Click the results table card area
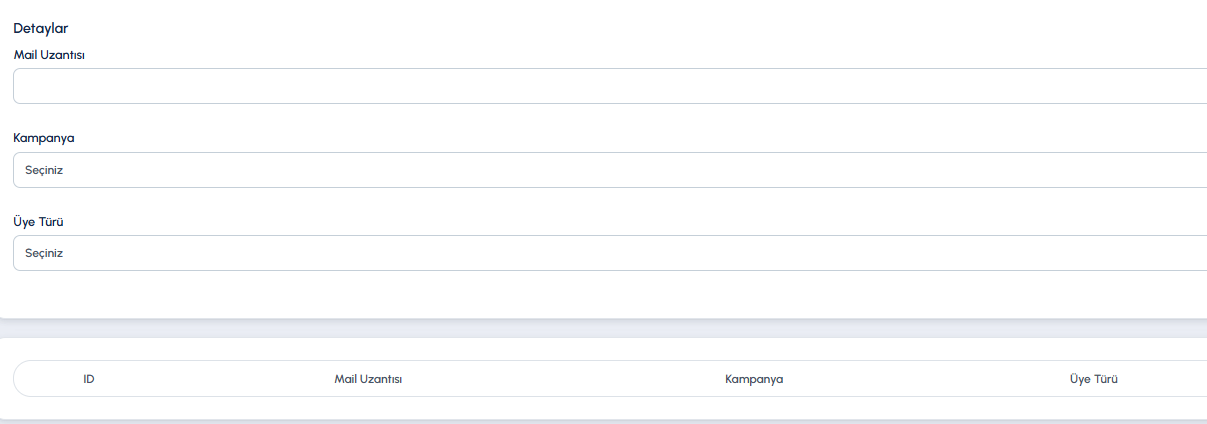Viewport: 1207px width, 424px height. pyautogui.click(x=600, y=408)
